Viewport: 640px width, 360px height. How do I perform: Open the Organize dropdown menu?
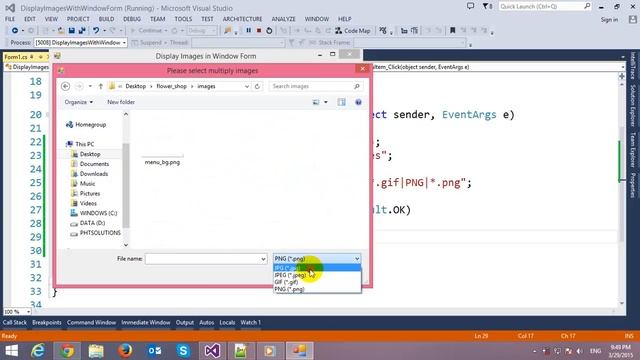(x=78, y=102)
